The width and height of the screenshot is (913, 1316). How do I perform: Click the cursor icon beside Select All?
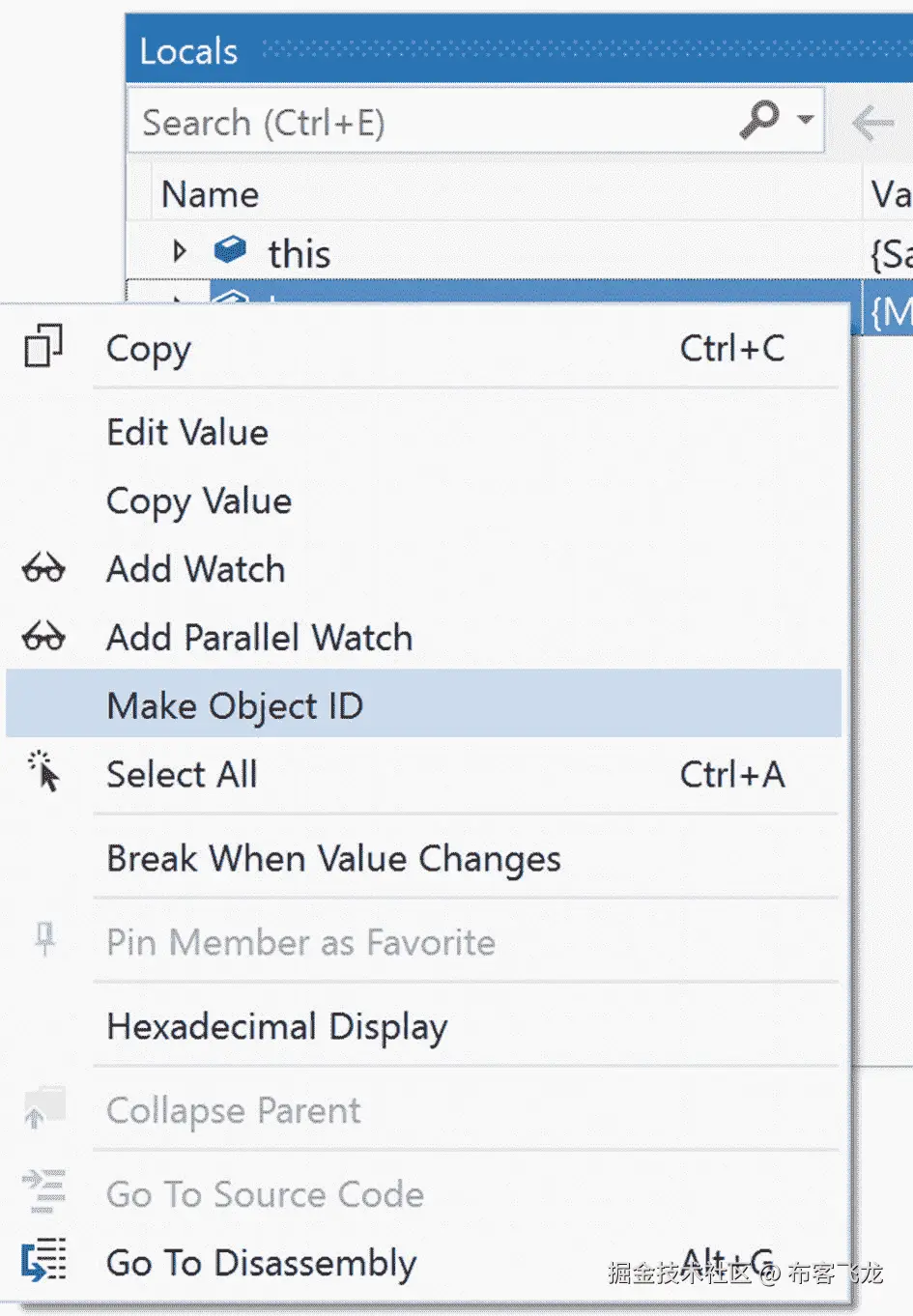[43, 773]
